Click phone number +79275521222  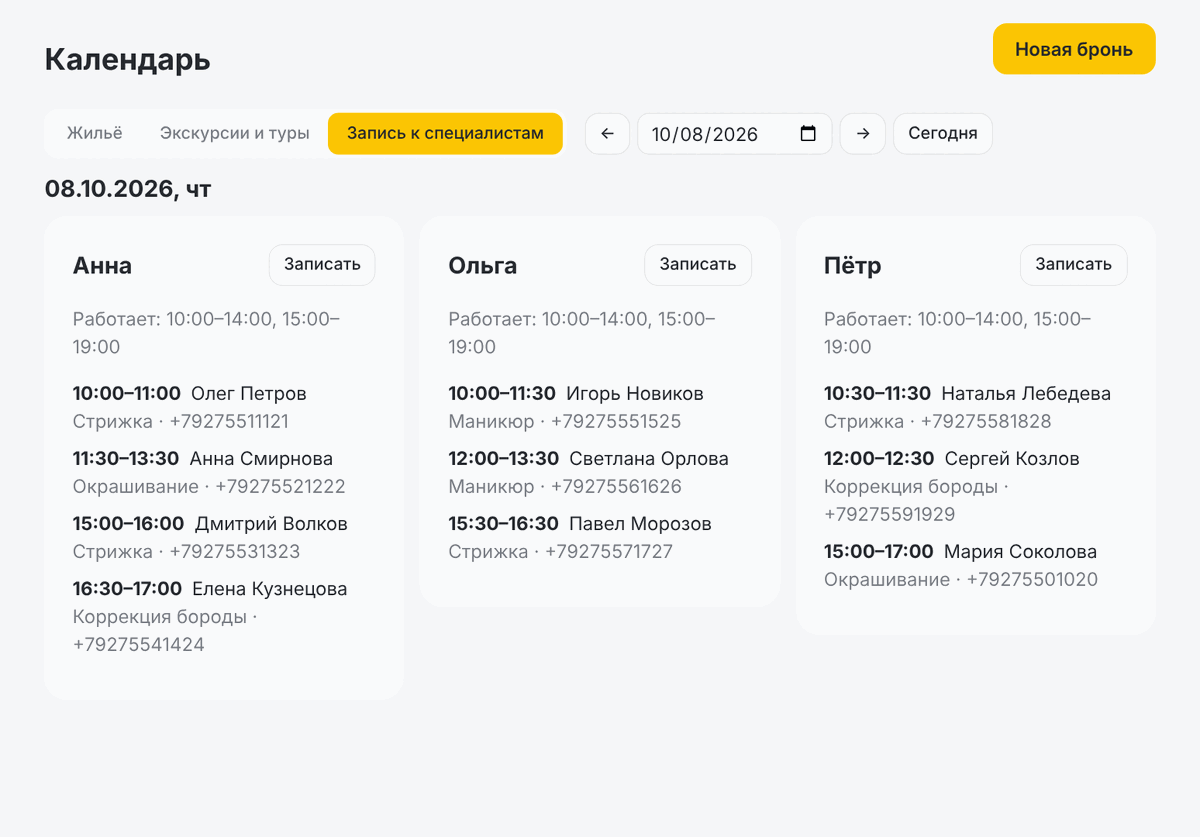pyautogui.click(x=280, y=487)
